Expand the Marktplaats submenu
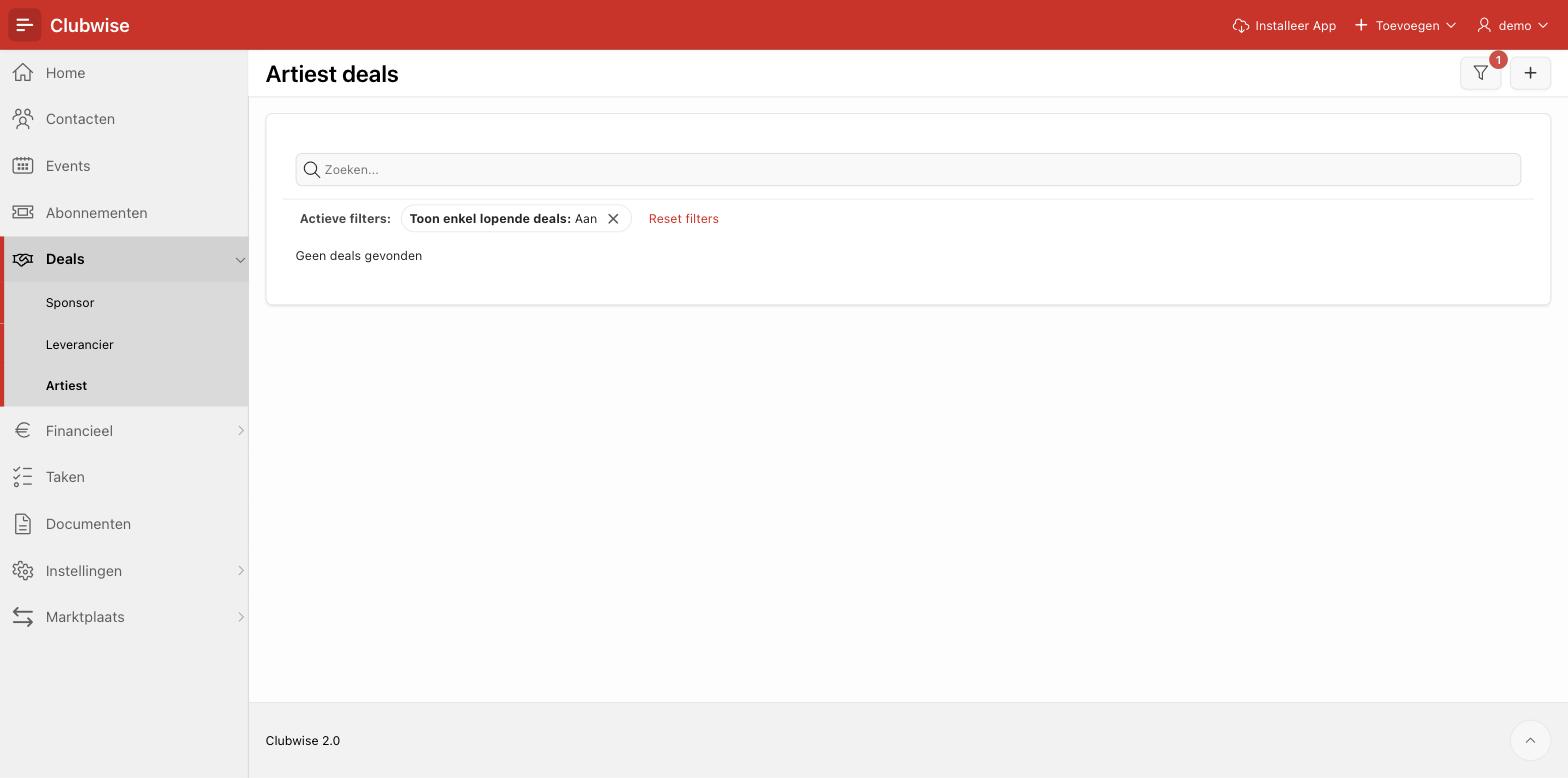The height and width of the screenshot is (778, 1568). (x=240, y=617)
